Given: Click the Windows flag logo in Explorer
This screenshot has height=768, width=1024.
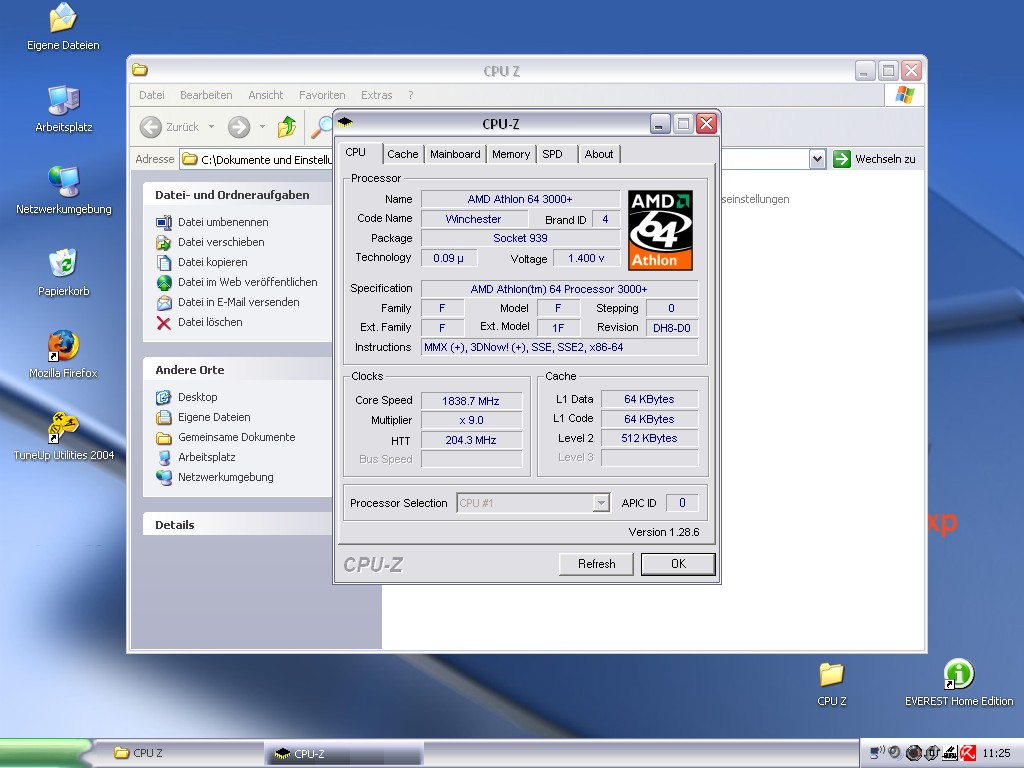Looking at the screenshot, I should point(904,95).
